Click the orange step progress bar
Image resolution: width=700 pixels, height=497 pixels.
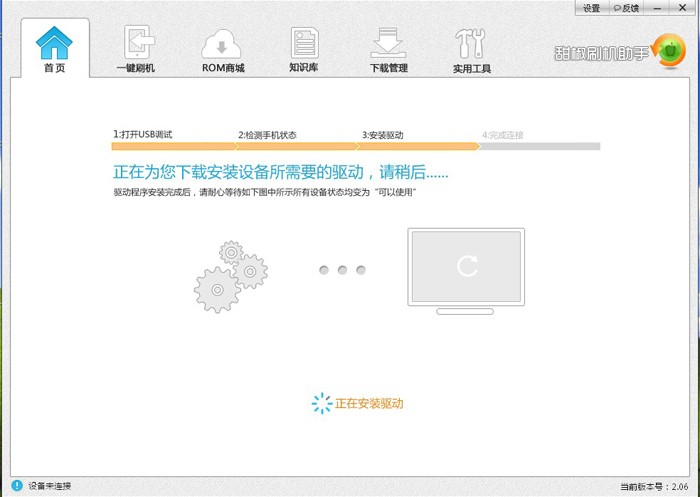coord(296,146)
